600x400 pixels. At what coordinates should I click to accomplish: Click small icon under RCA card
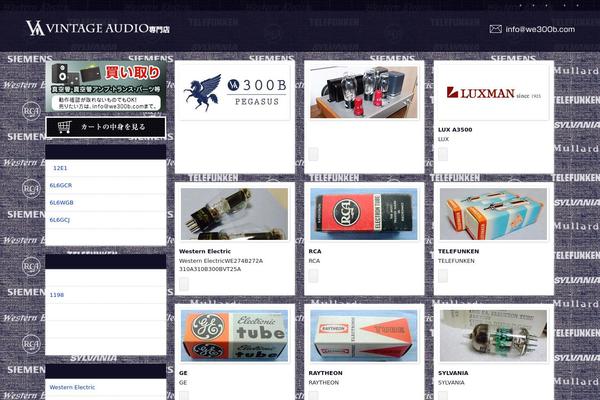click(x=313, y=276)
